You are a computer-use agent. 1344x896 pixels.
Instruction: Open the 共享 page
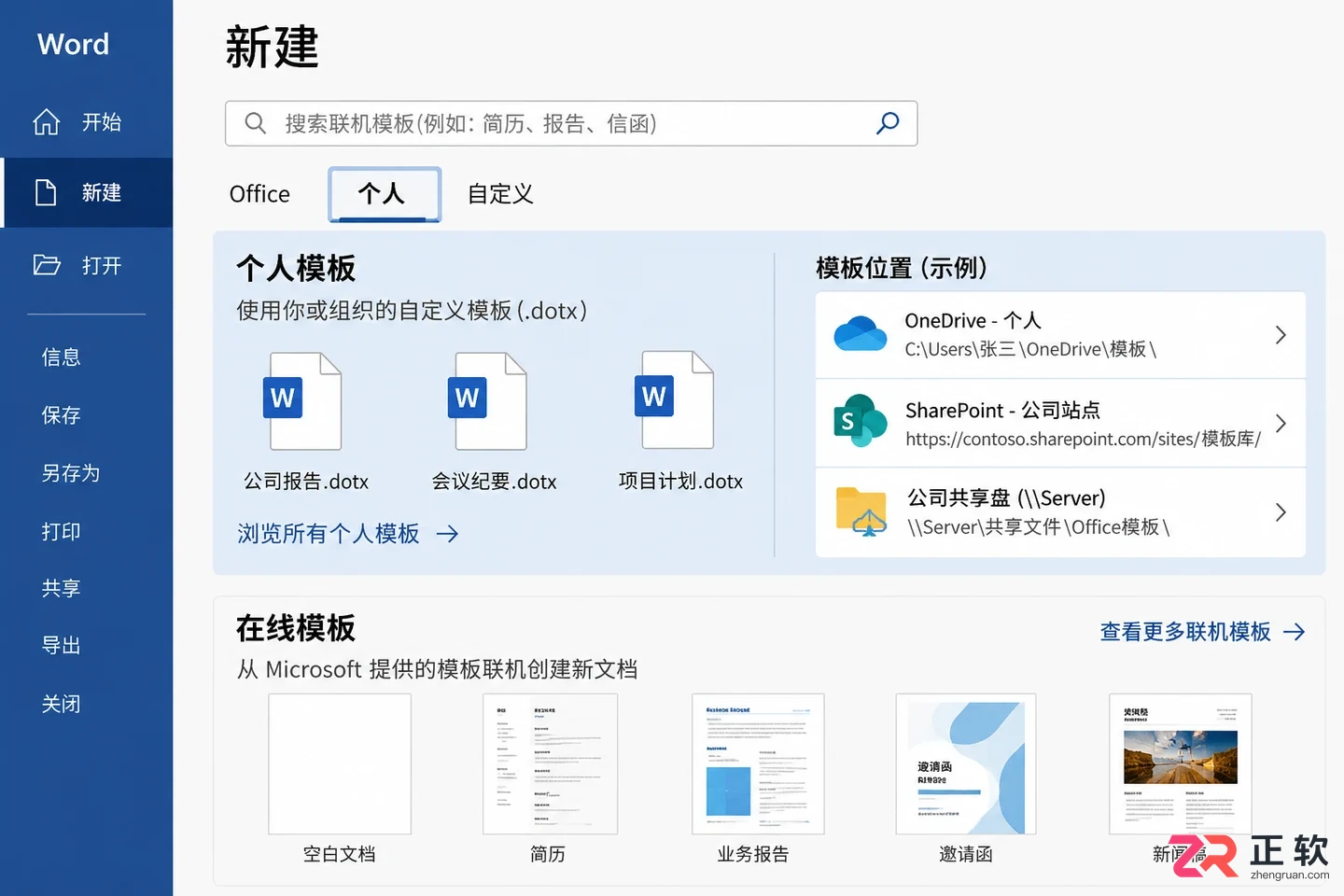coord(62,588)
